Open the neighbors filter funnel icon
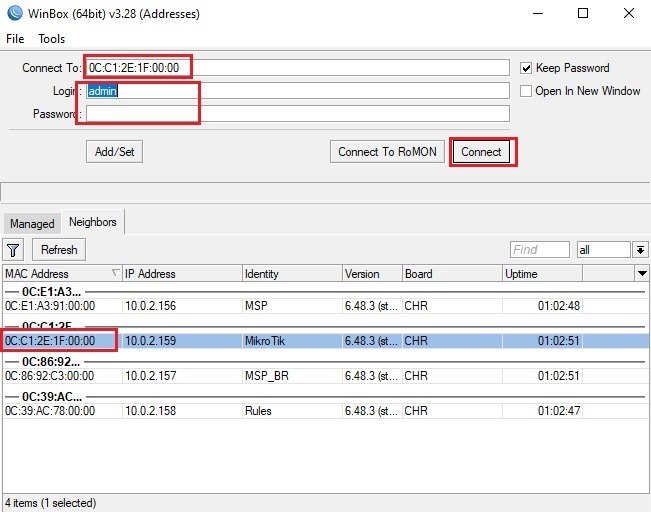 tap(13, 250)
